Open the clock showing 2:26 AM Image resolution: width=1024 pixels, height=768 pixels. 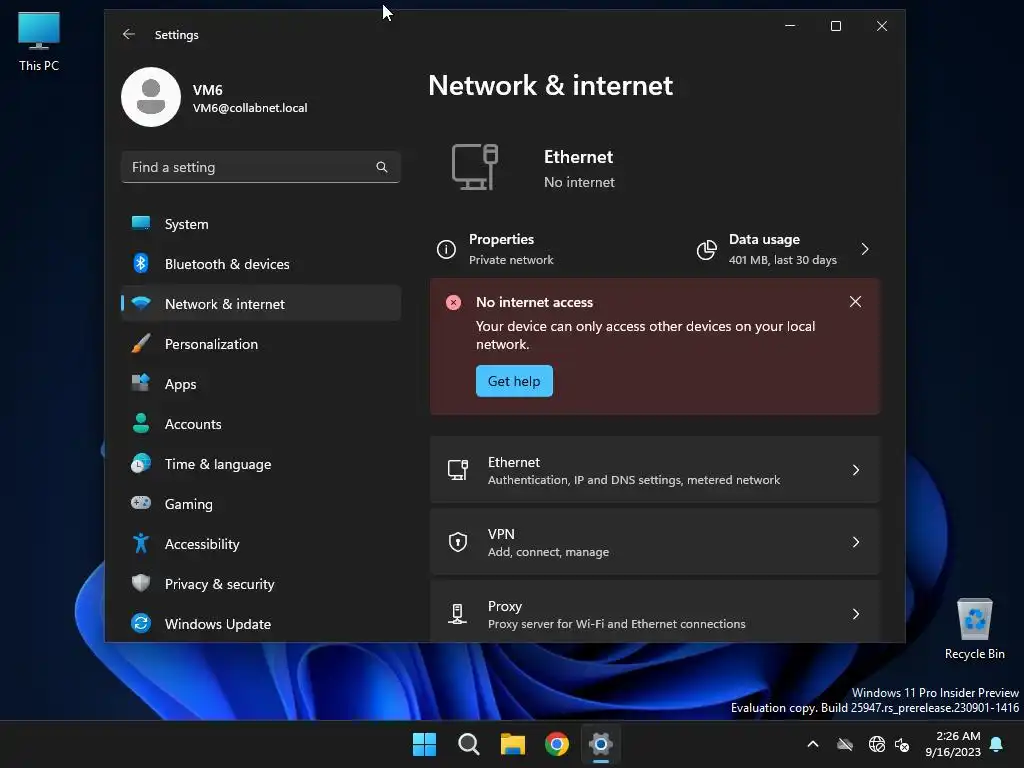pyautogui.click(x=953, y=744)
